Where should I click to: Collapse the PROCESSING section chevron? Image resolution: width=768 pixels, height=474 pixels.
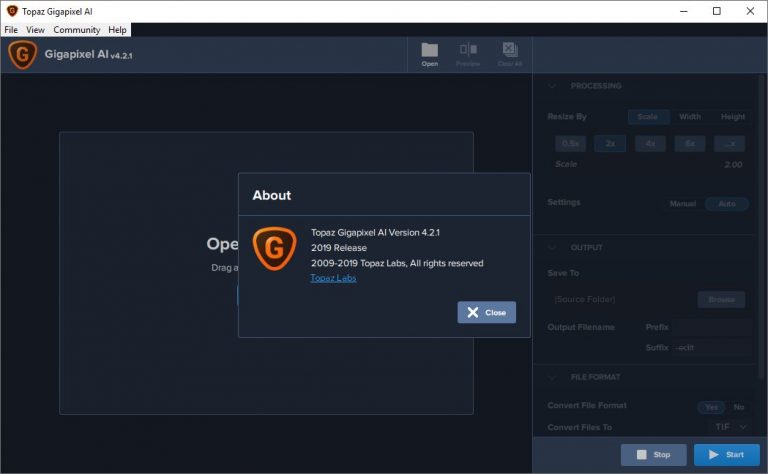[552, 86]
